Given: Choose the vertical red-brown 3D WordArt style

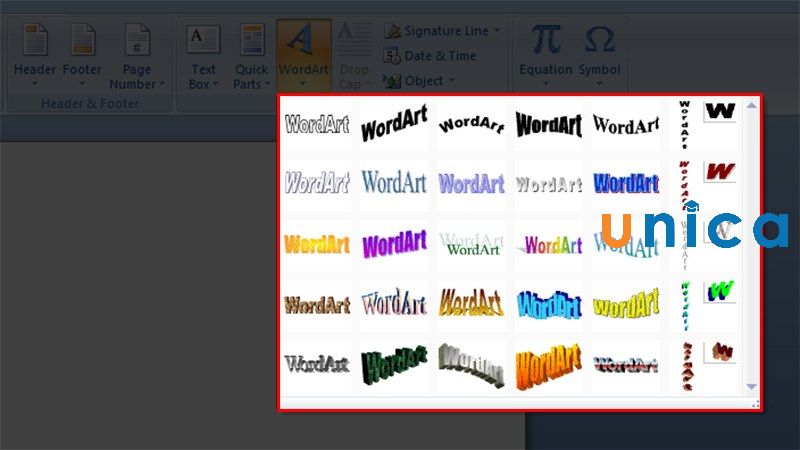Looking at the screenshot, I should (x=687, y=366).
